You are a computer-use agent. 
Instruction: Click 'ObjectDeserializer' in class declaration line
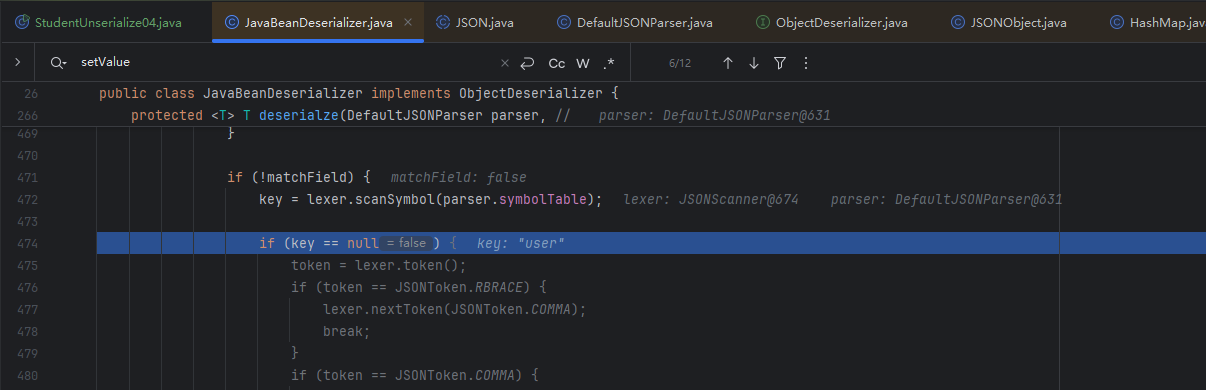click(x=531, y=93)
